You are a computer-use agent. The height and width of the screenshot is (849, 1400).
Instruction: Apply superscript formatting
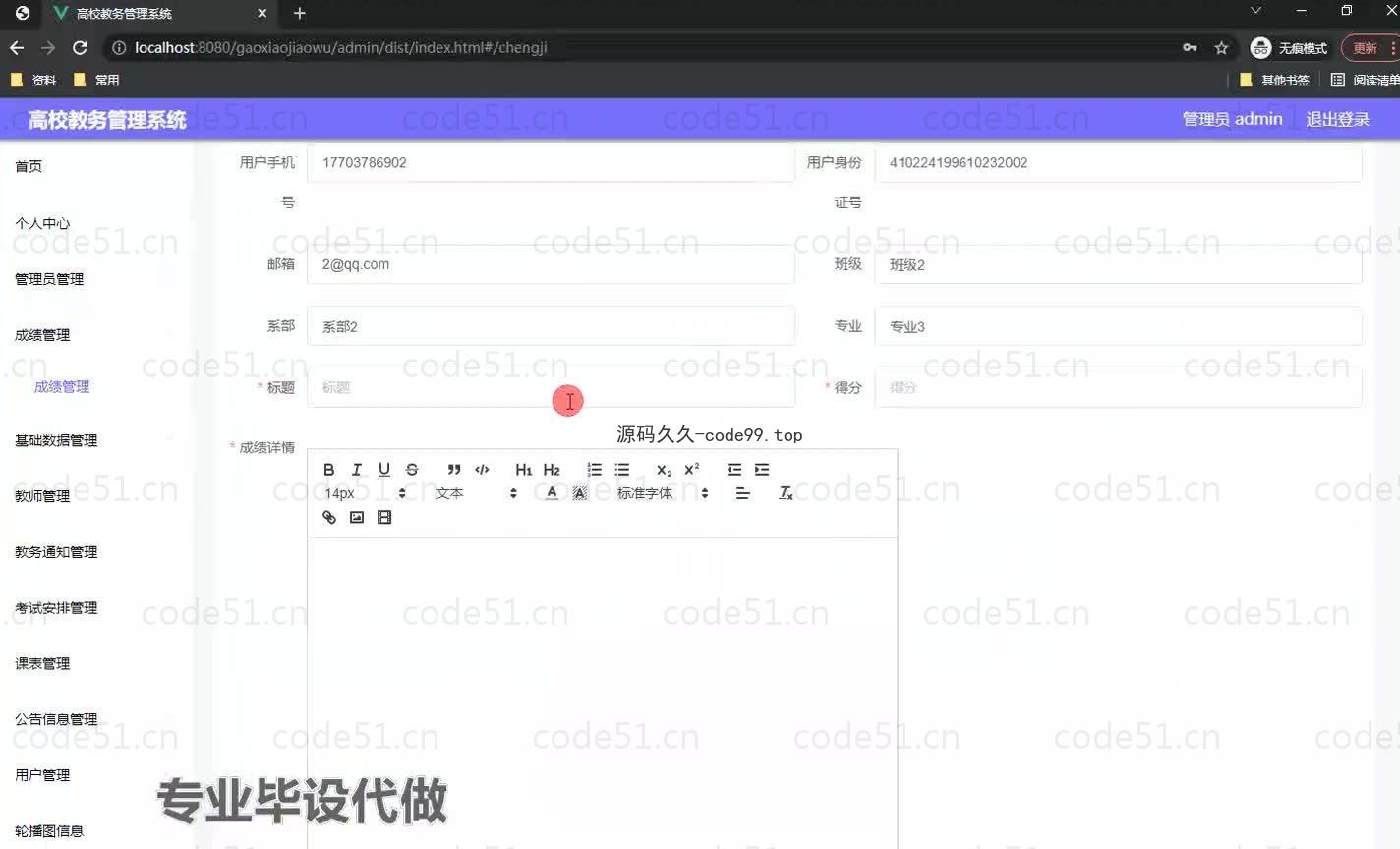tap(692, 470)
